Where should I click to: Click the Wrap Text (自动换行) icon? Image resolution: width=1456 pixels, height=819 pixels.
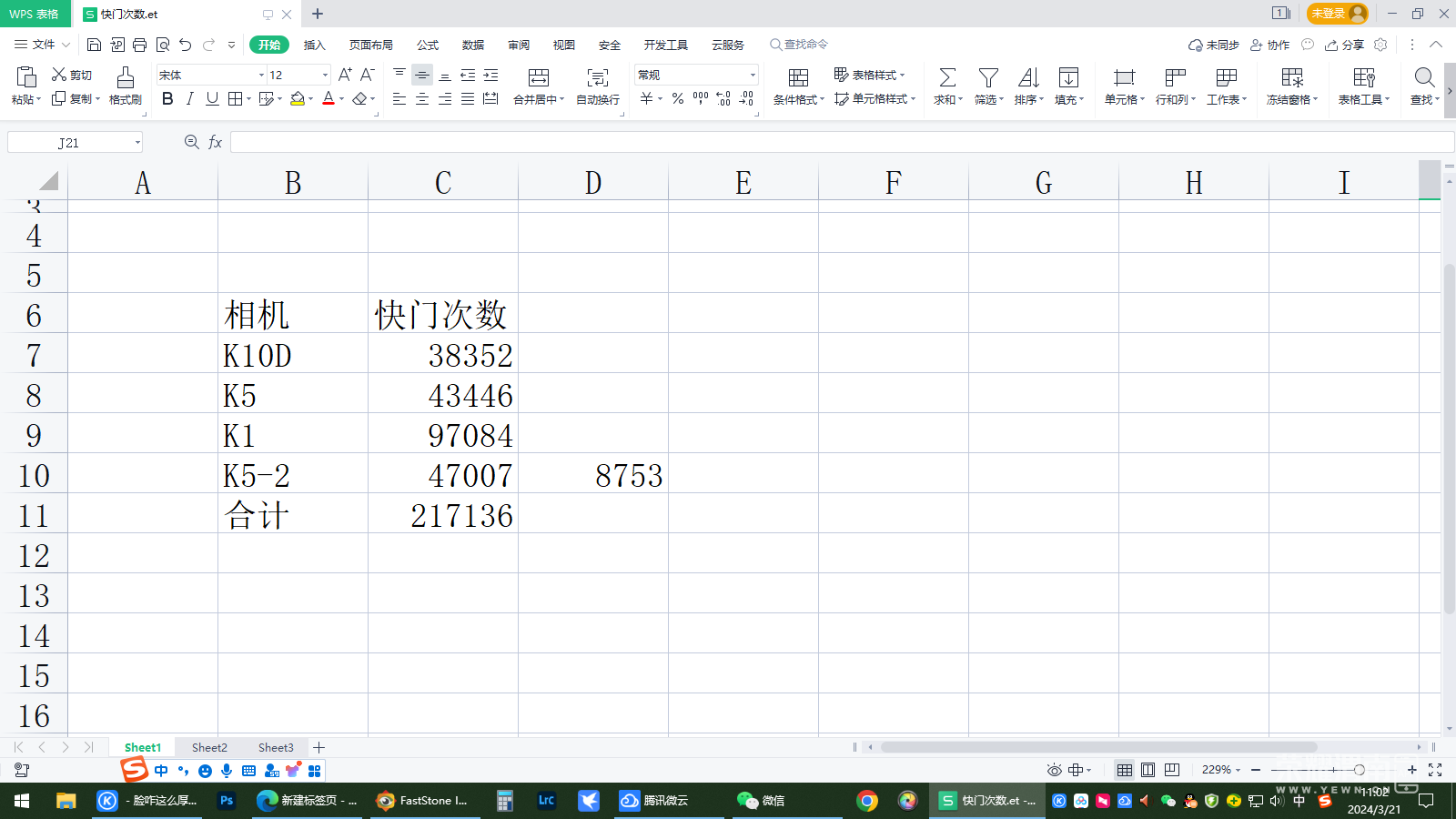597,78
